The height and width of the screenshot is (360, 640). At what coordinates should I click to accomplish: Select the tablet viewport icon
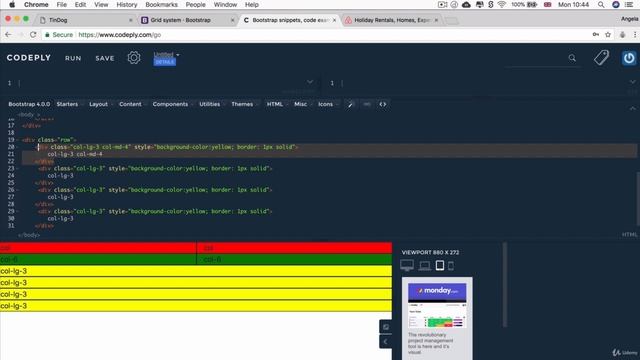[x=440, y=265]
